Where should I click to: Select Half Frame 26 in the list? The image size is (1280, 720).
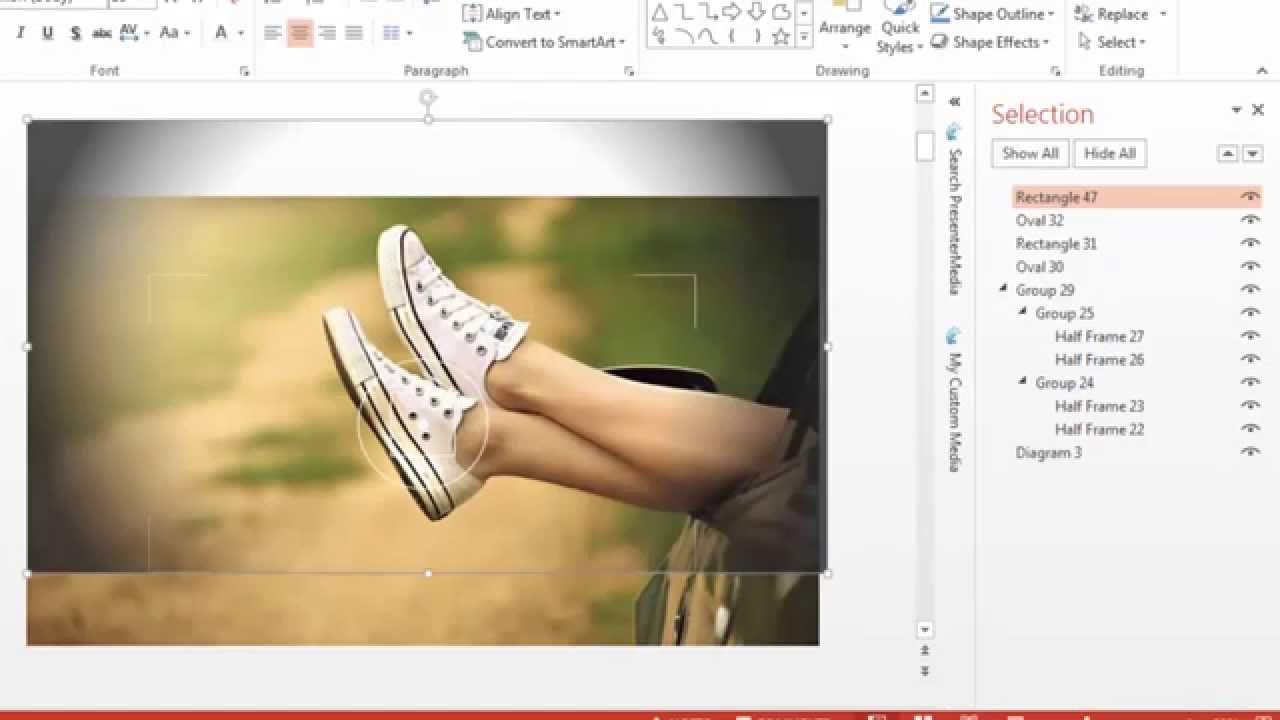[x=1099, y=359]
